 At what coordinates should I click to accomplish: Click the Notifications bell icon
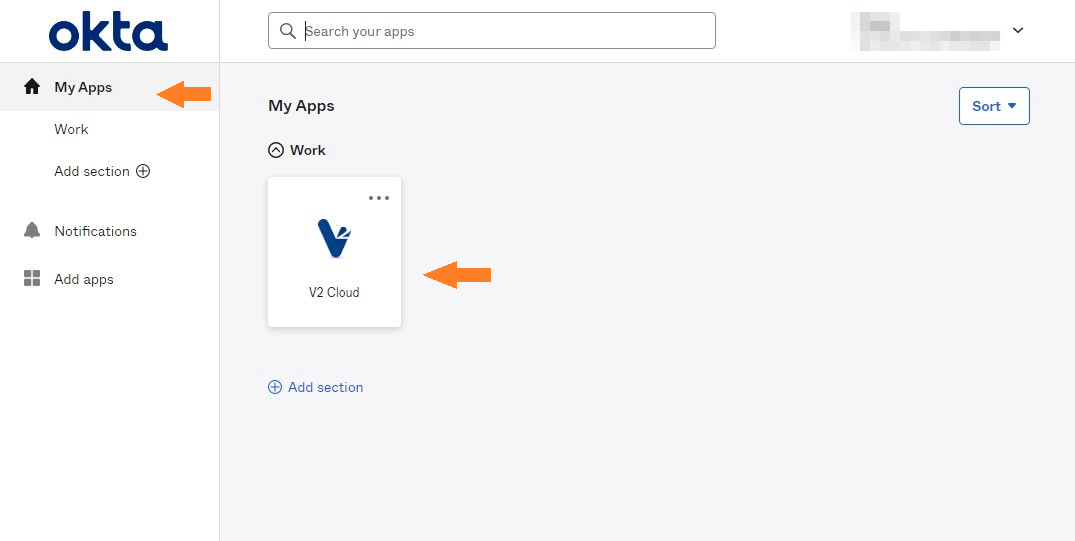pos(32,231)
